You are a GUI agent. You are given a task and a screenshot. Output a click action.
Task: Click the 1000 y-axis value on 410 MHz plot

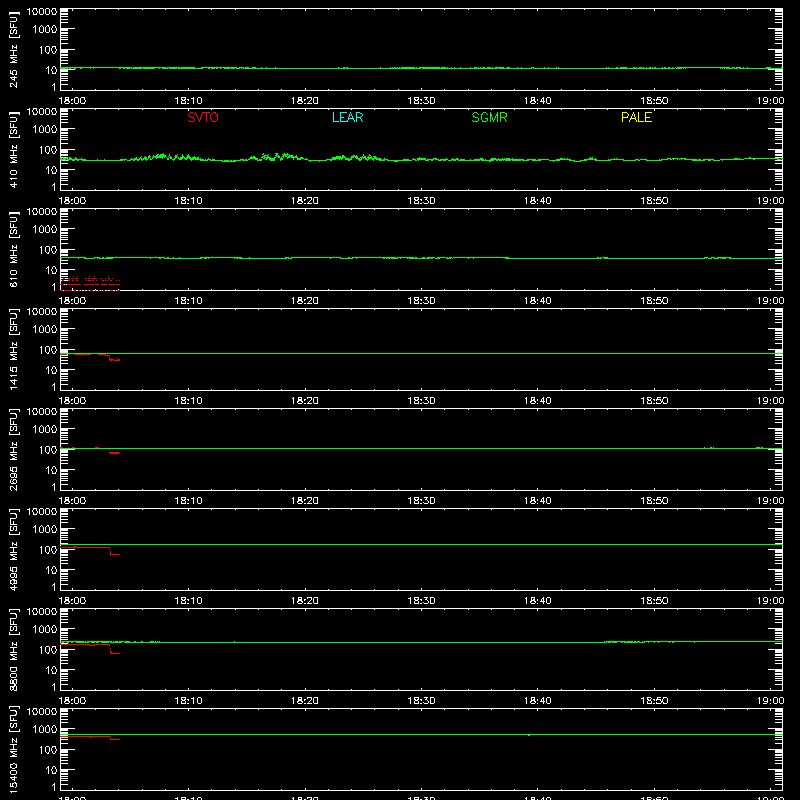[x=45, y=129]
